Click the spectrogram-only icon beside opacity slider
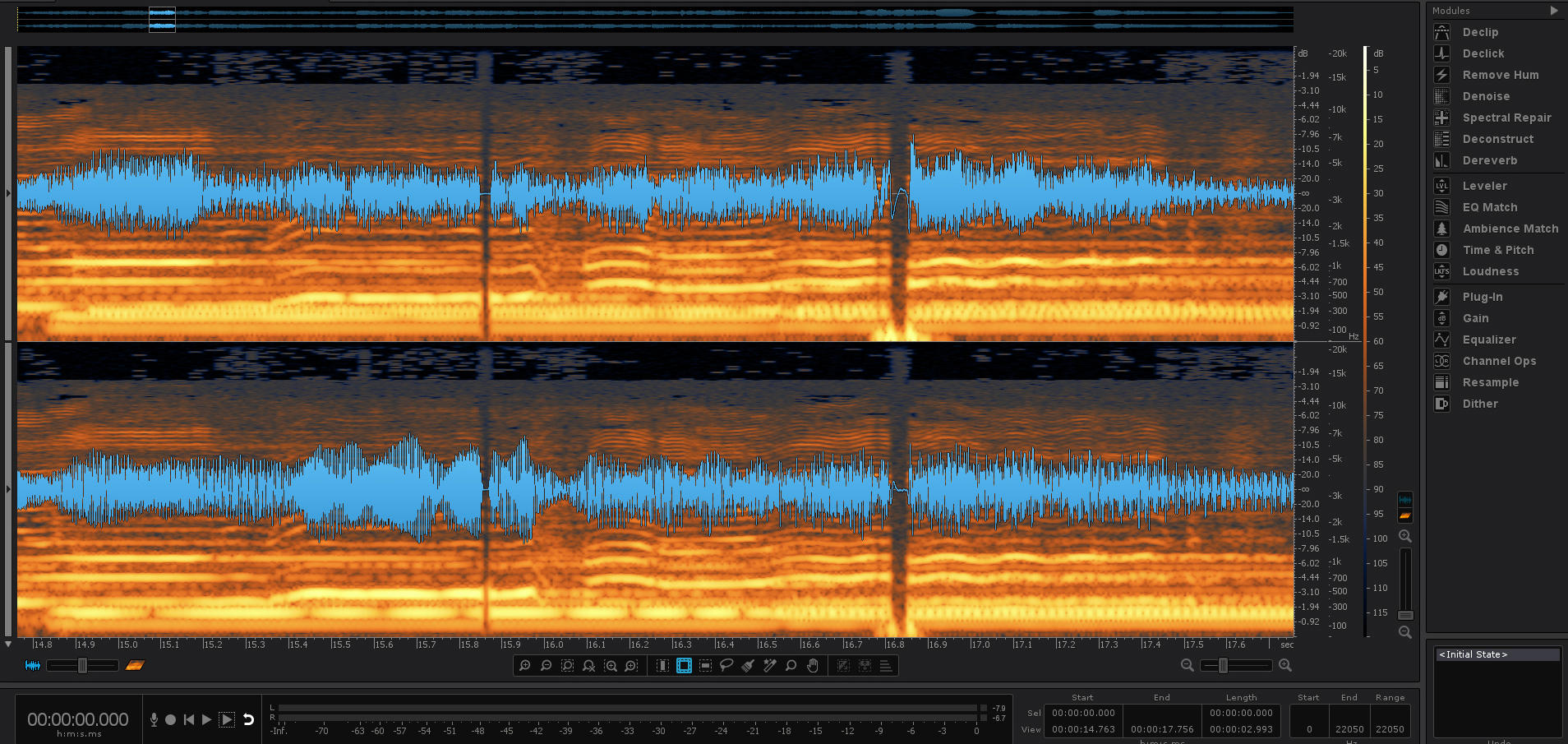The image size is (1568, 744). click(135, 665)
